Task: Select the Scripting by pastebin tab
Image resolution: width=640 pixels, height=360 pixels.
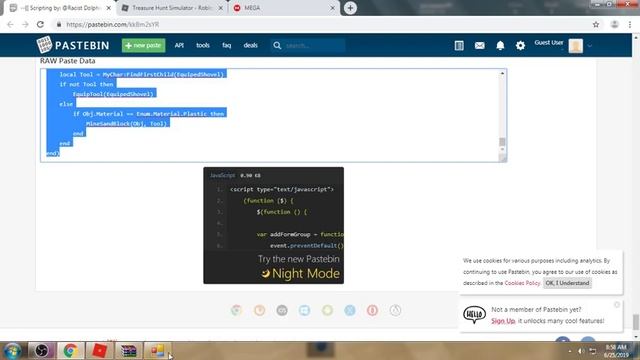Action: [59, 8]
